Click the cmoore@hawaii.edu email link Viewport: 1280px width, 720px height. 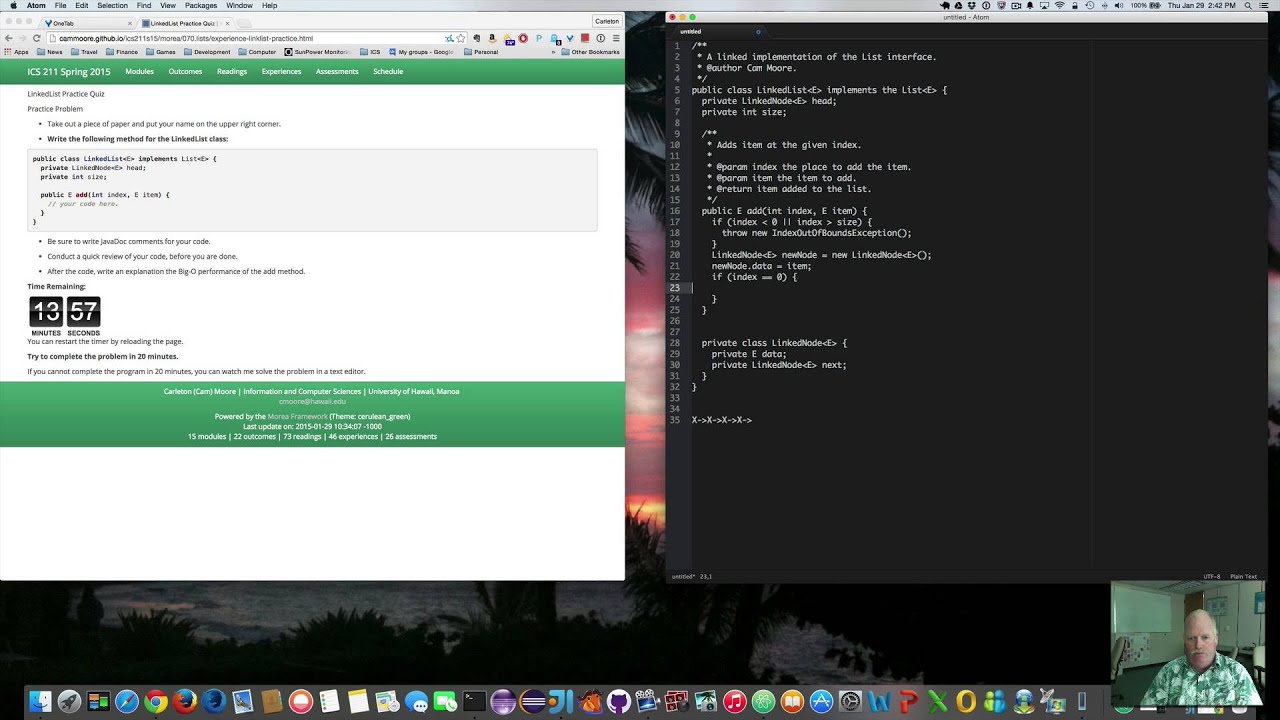click(312, 401)
